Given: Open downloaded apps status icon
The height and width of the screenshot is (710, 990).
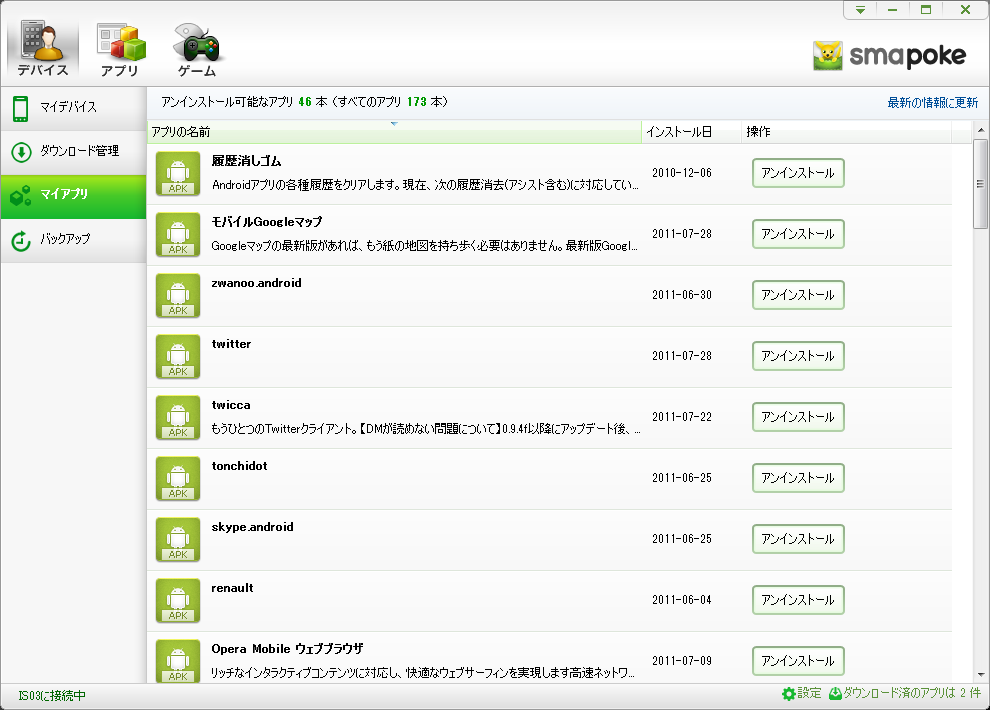Looking at the screenshot, I should [835, 694].
